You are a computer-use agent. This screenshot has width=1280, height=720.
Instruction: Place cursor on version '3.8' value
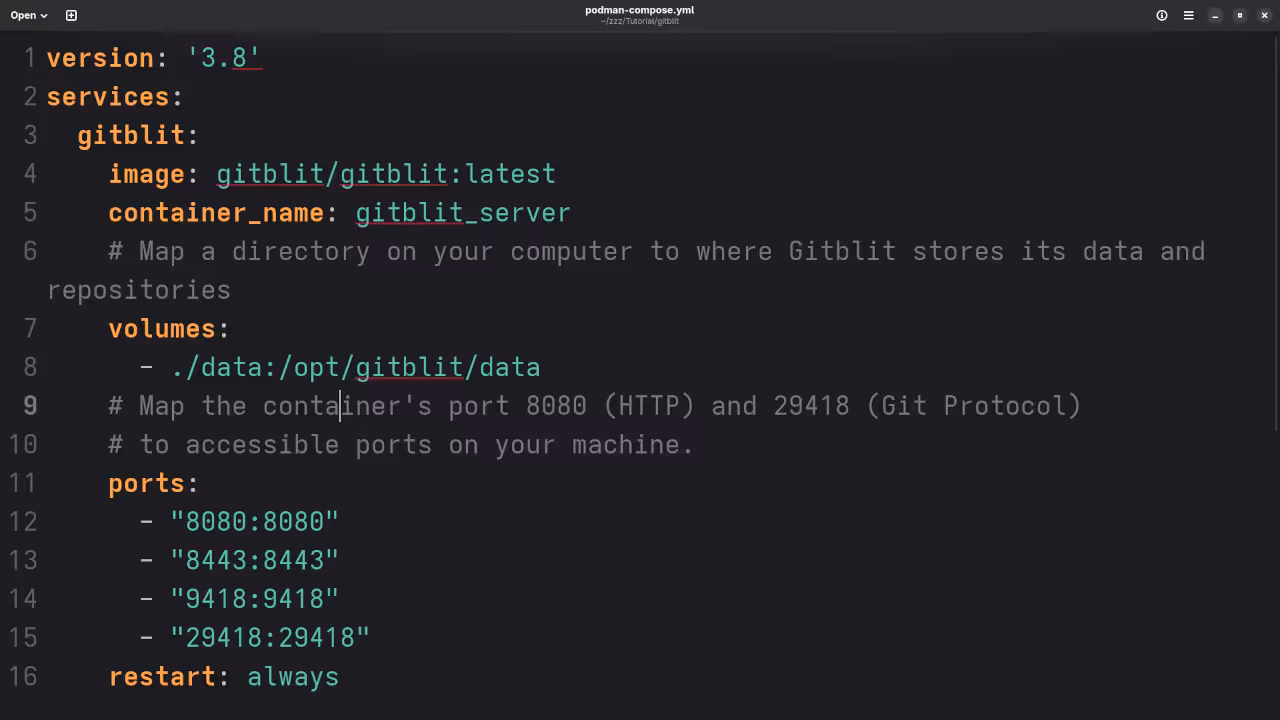pyautogui.click(x=224, y=58)
